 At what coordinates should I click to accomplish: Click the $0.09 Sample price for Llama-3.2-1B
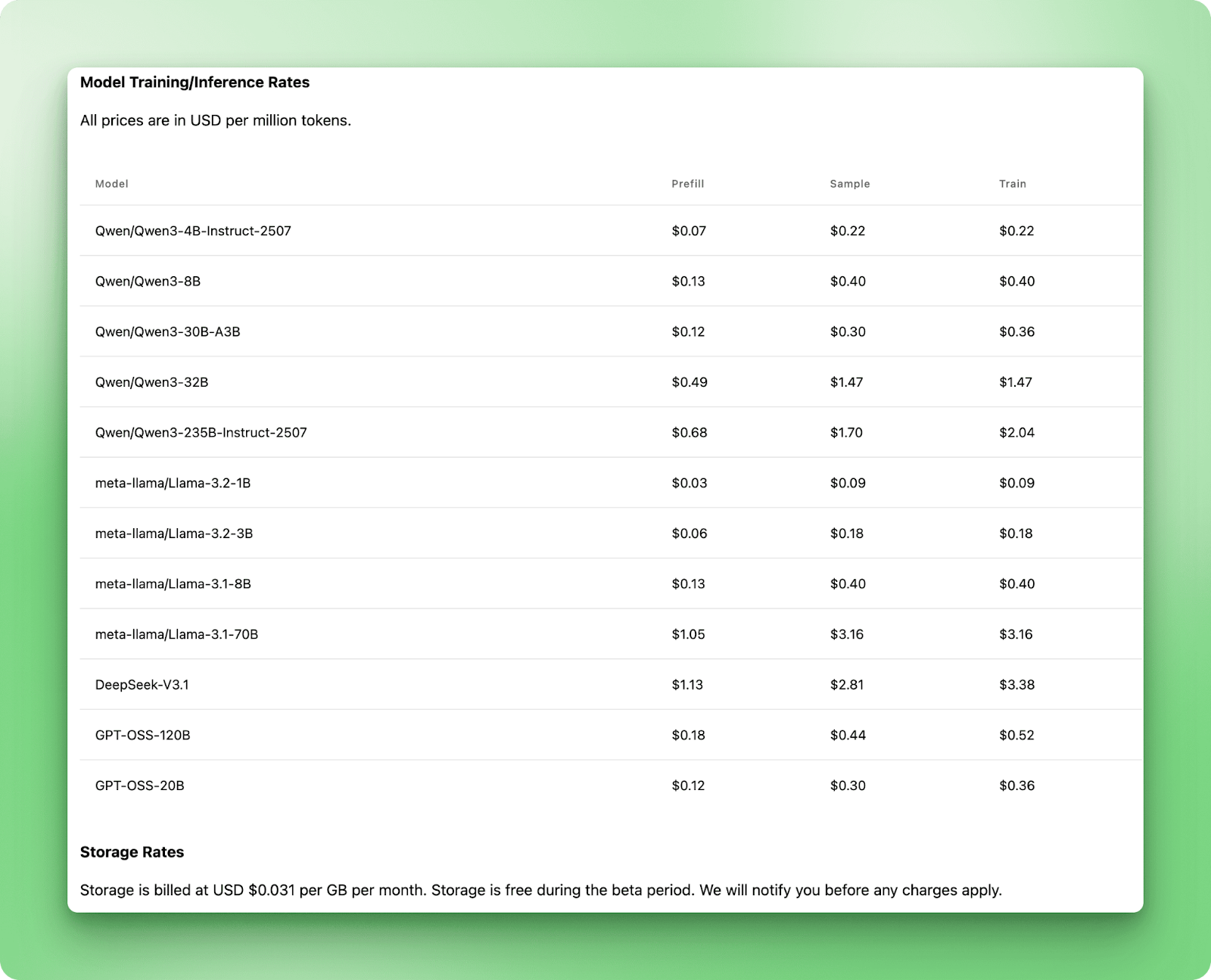848,483
